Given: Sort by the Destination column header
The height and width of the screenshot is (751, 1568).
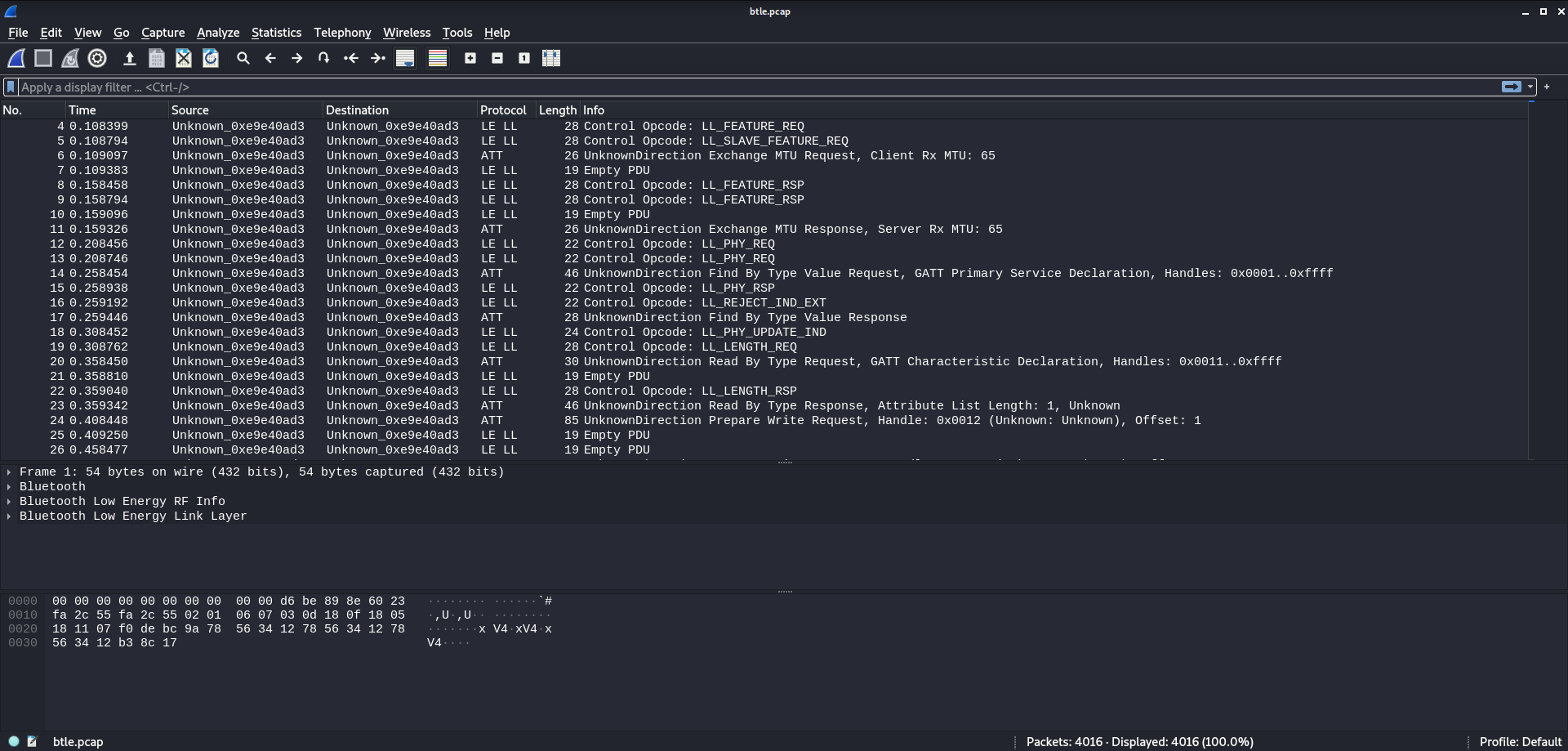Looking at the screenshot, I should click(x=400, y=110).
